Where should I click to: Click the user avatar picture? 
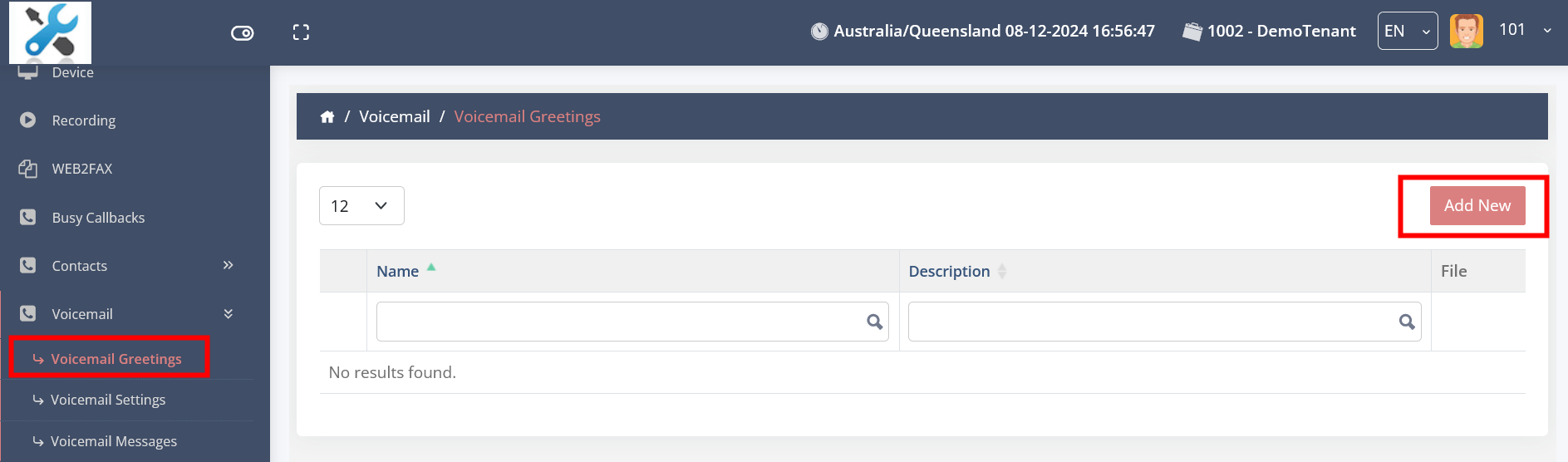(1466, 32)
